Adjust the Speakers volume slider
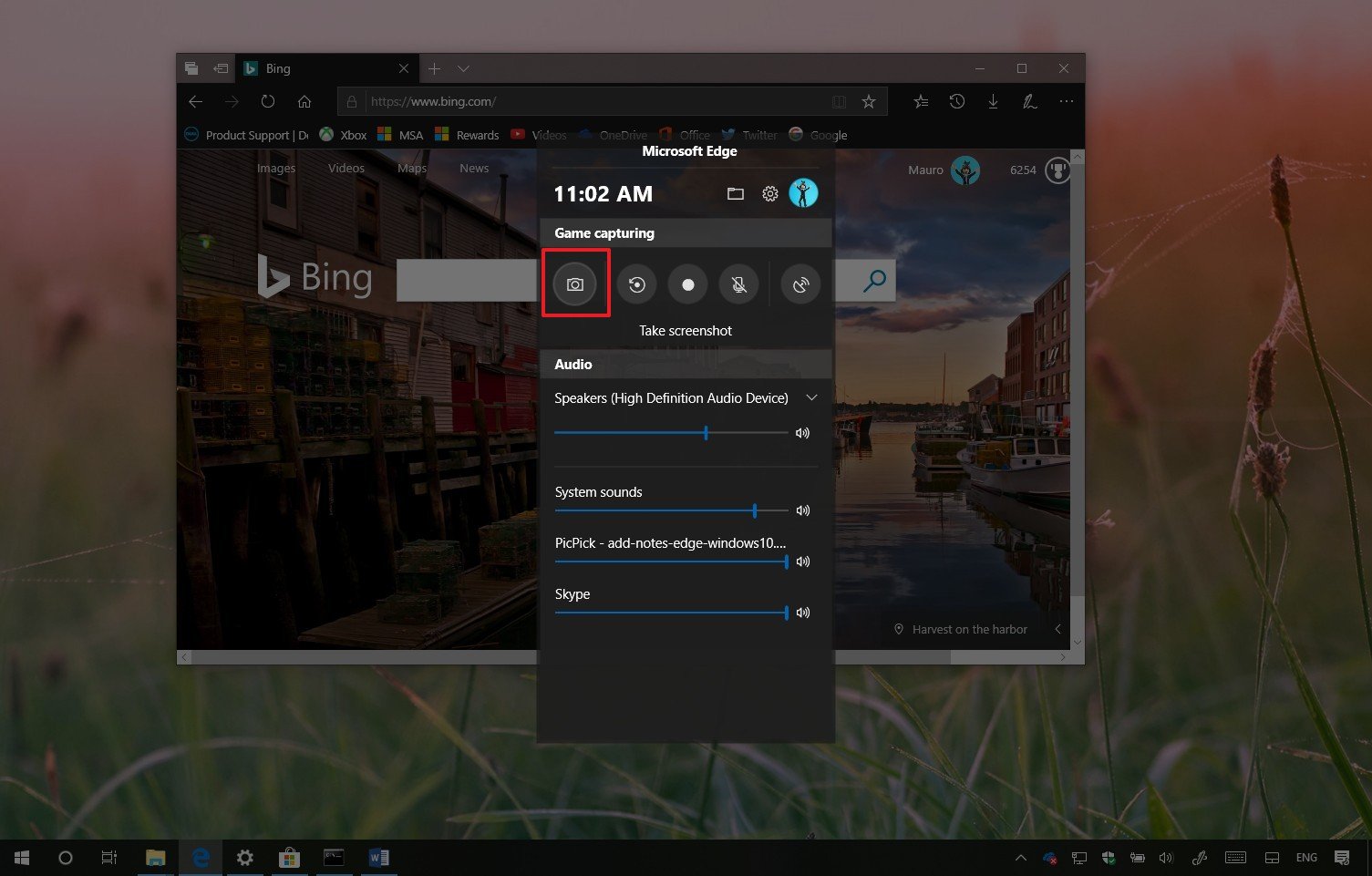Screen dimensions: 1372x876 706,433
